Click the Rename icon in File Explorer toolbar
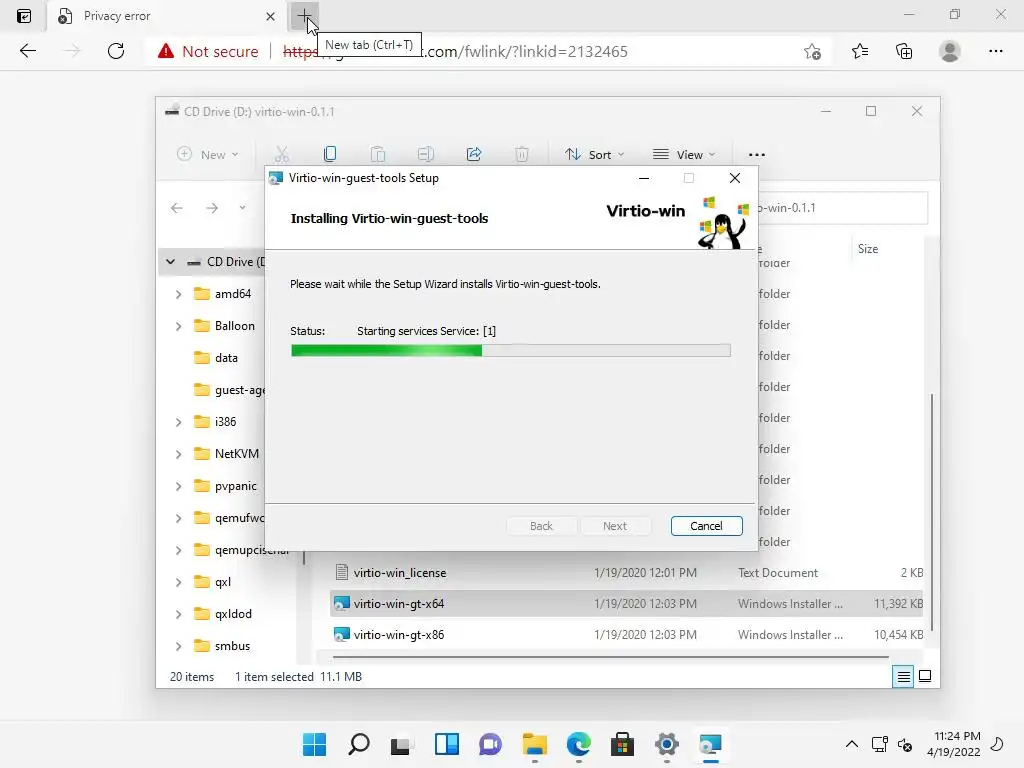Viewport: 1024px width, 768px height. 425,154
